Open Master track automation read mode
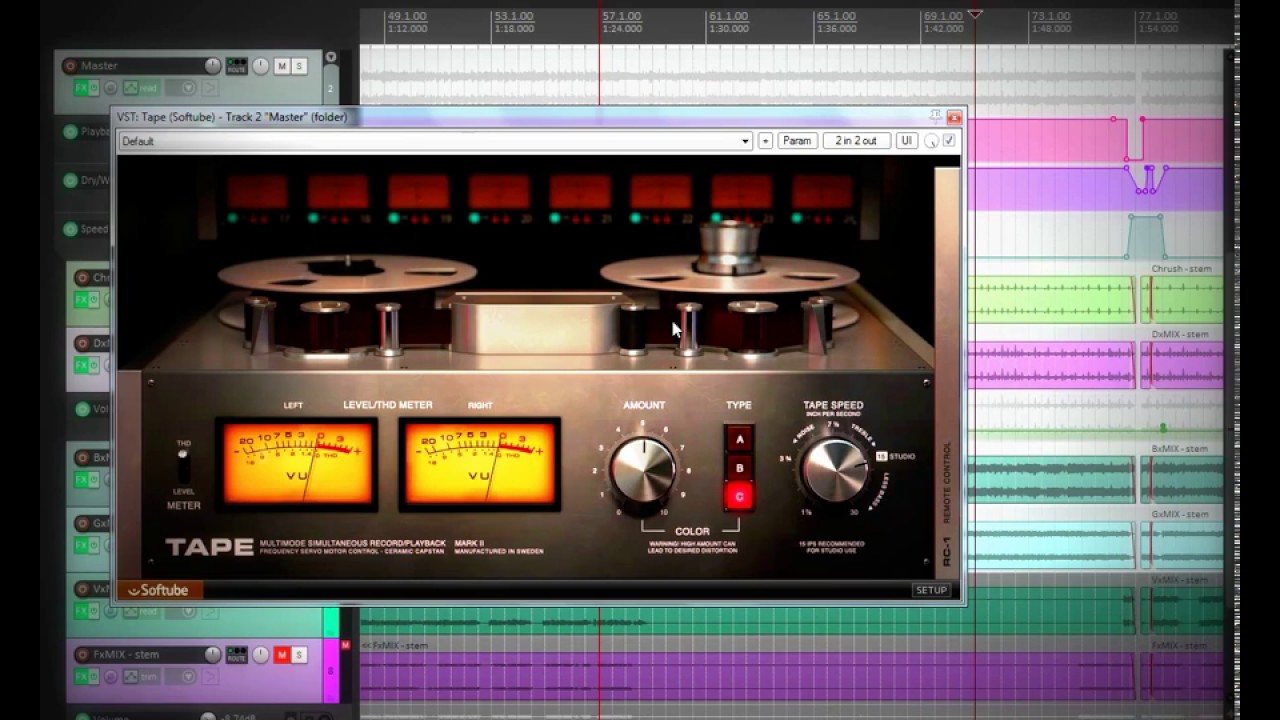 coord(141,88)
